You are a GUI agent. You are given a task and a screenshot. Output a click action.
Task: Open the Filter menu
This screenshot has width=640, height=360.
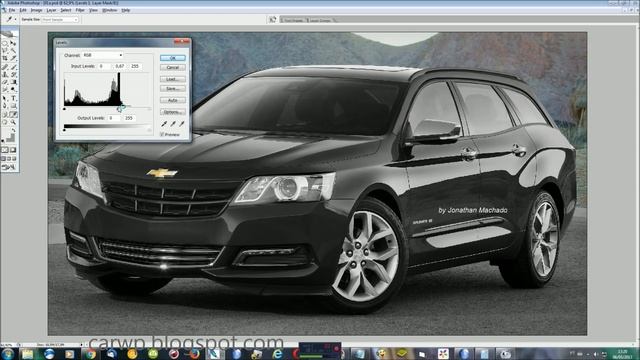(80, 10)
